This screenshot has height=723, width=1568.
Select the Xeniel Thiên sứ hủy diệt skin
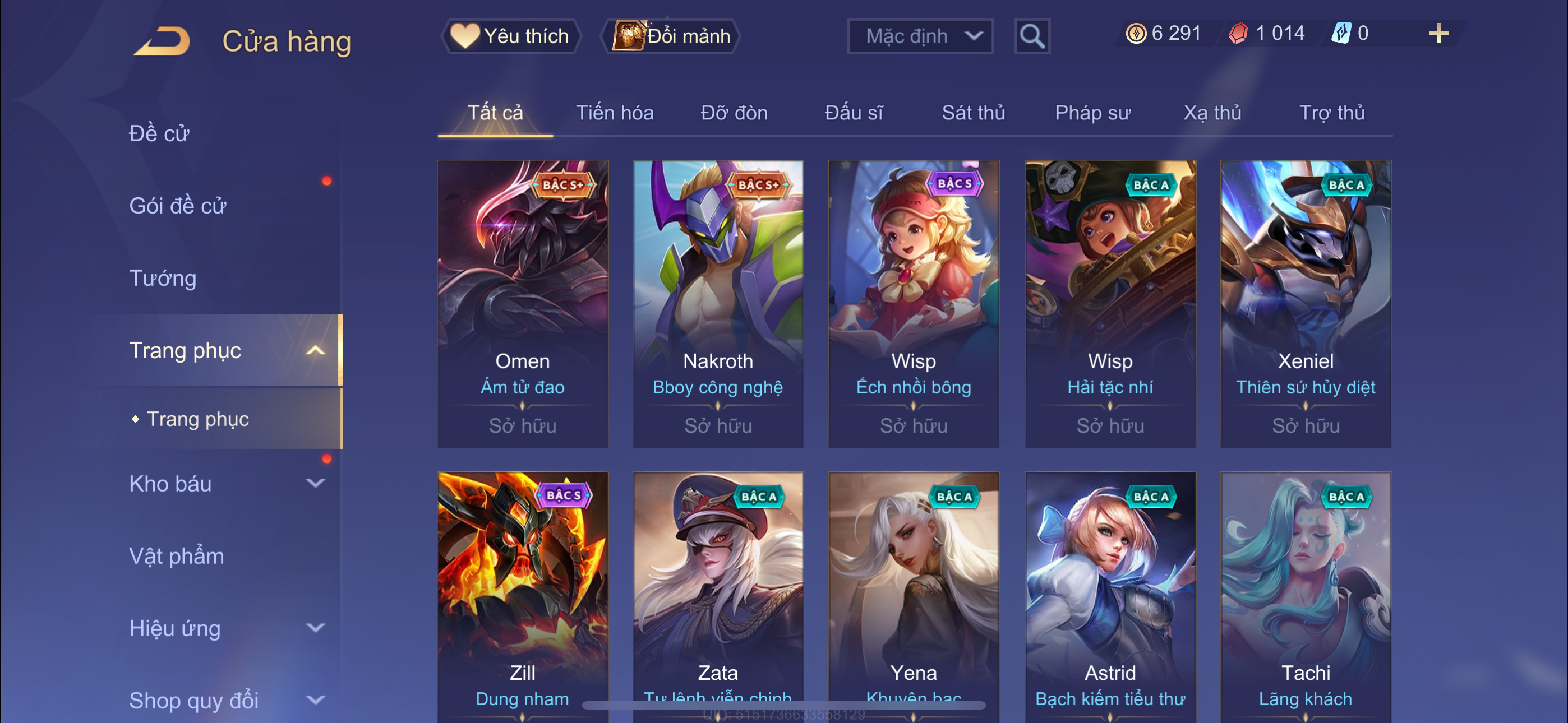1305,304
